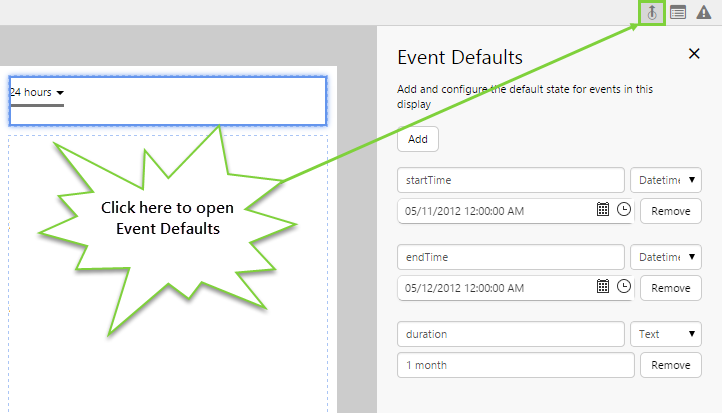Viewport: 723px width, 413px height.
Task: Click the 1 month value field
Action: (x=515, y=365)
